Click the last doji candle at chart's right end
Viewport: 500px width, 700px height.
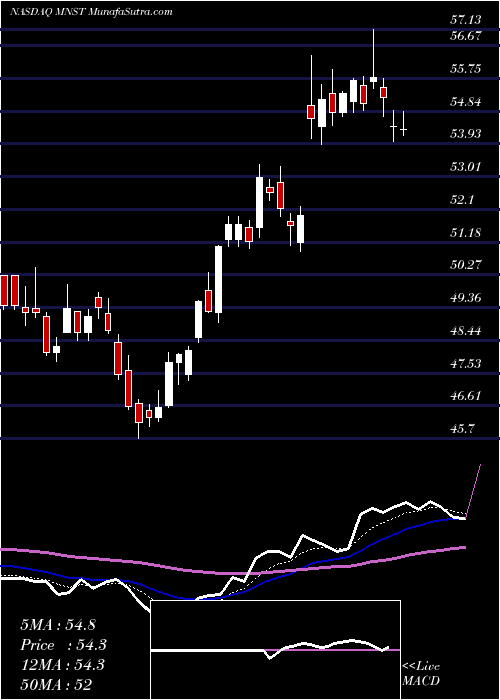404,124
